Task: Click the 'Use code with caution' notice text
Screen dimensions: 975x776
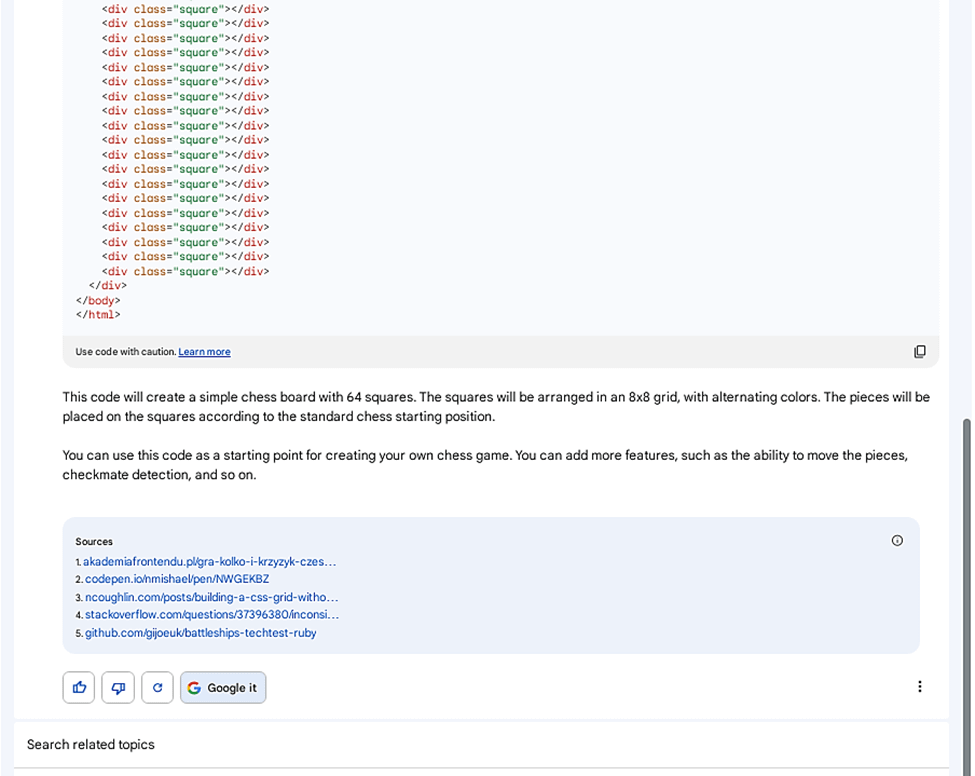Action: 125,352
